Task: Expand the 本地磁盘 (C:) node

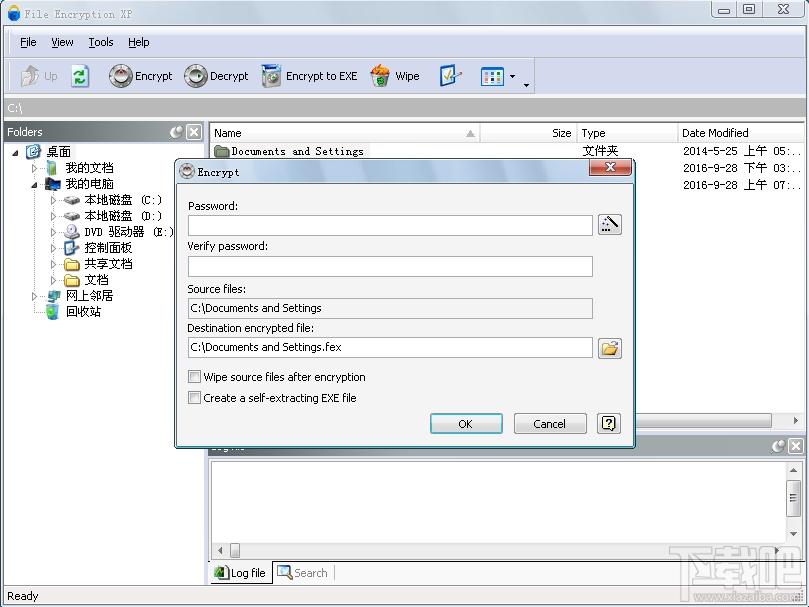Action: 53,200
